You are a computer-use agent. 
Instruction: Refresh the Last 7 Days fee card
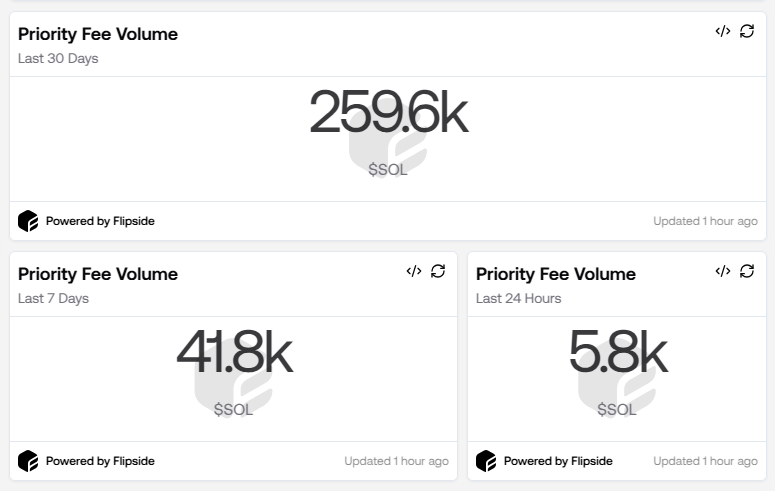(438, 271)
